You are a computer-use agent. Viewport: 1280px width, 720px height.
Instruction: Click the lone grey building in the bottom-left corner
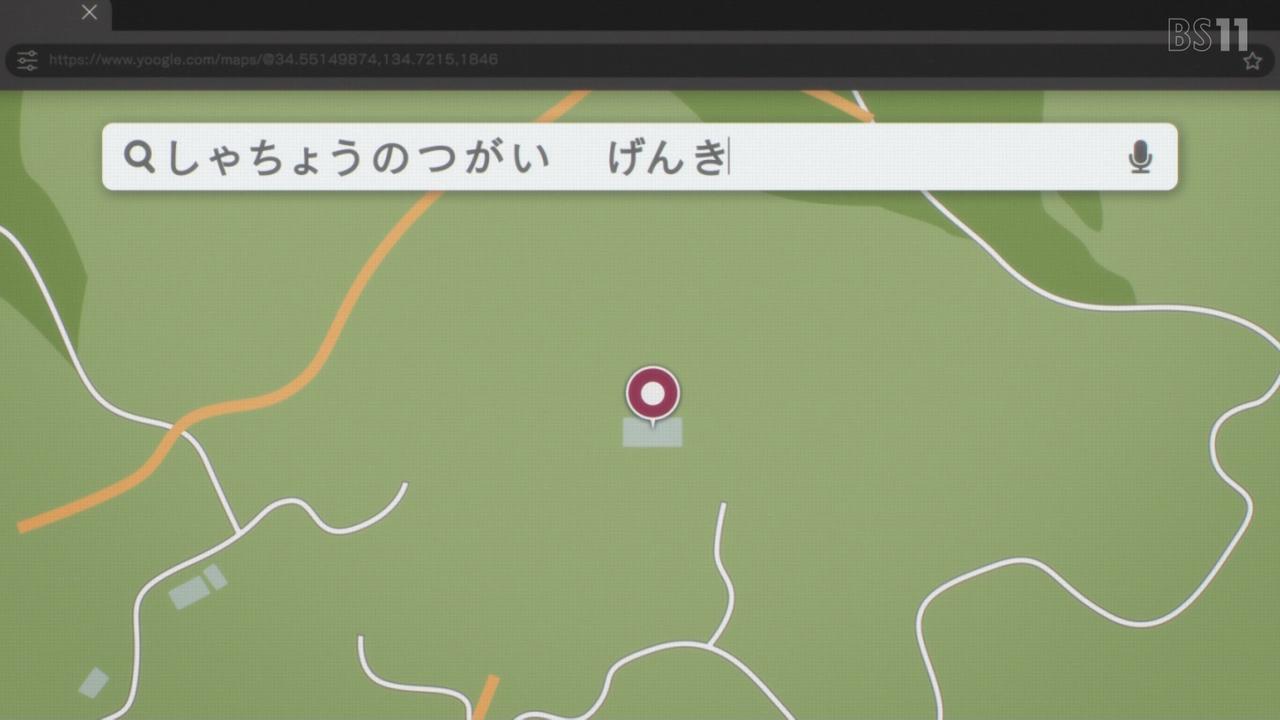(93, 683)
